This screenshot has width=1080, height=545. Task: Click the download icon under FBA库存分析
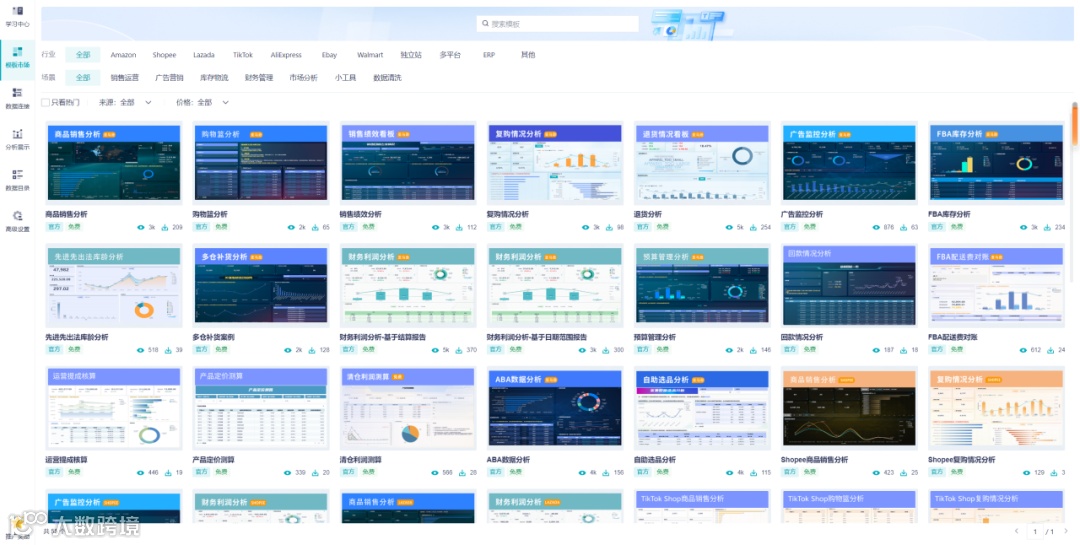pyautogui.click(x=1048, y=227)
